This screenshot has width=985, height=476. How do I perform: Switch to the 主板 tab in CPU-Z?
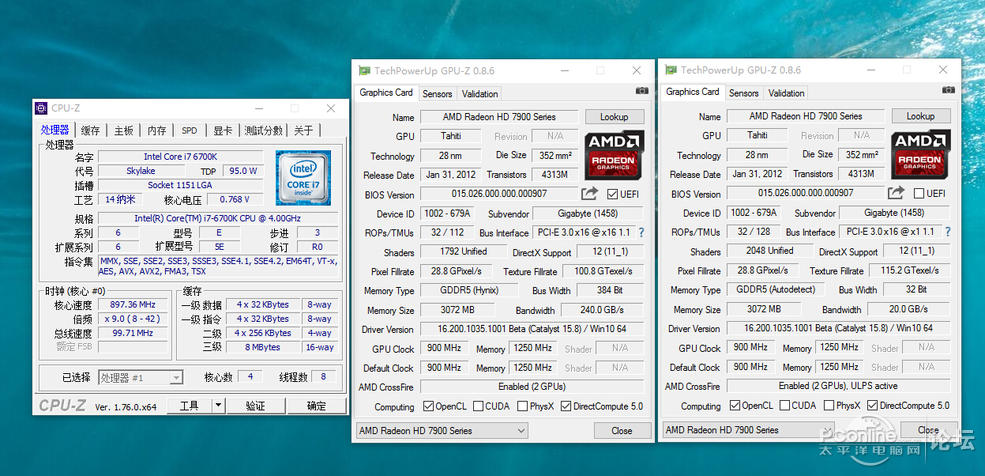124,131
